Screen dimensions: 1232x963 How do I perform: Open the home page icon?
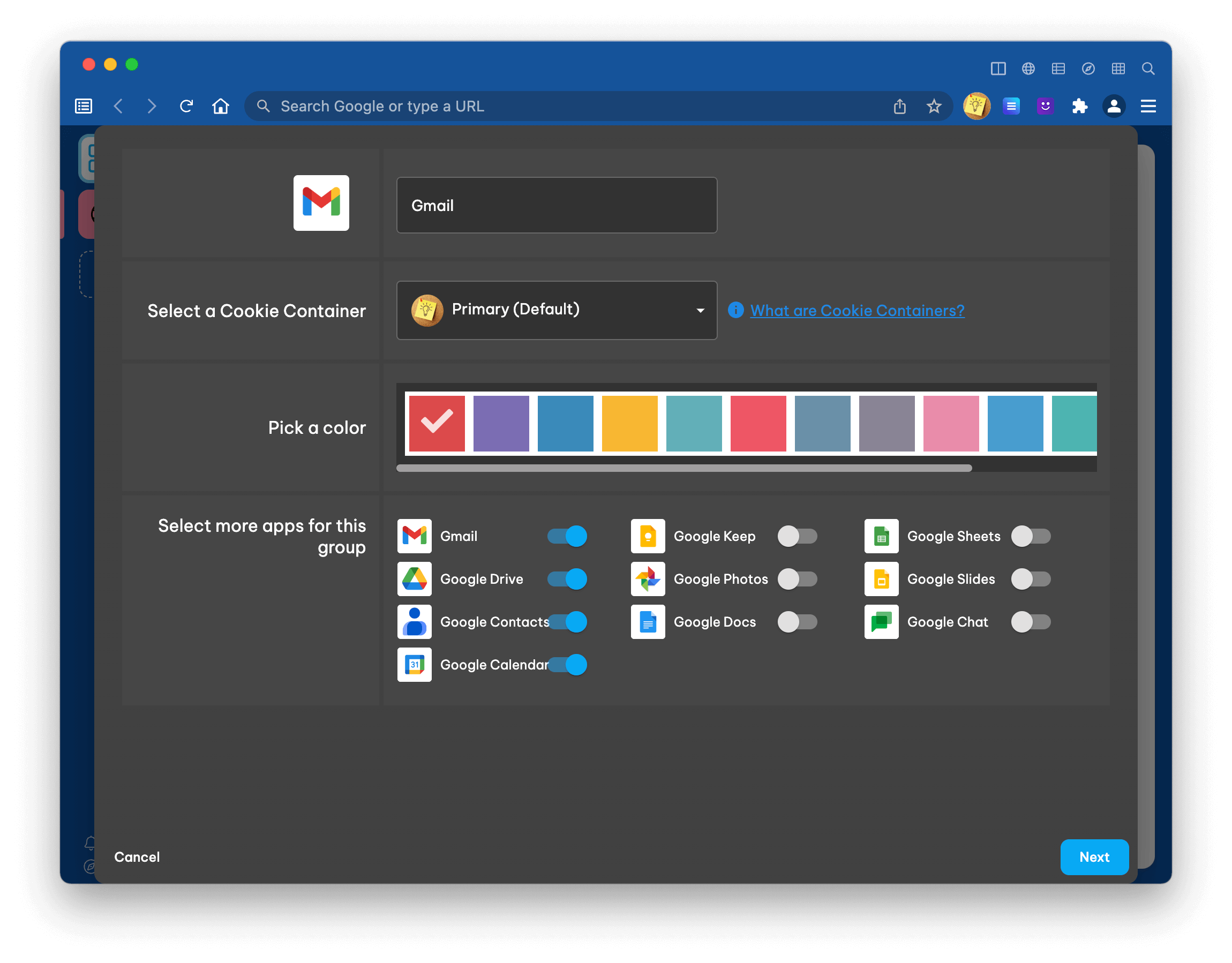pos(221,106)
